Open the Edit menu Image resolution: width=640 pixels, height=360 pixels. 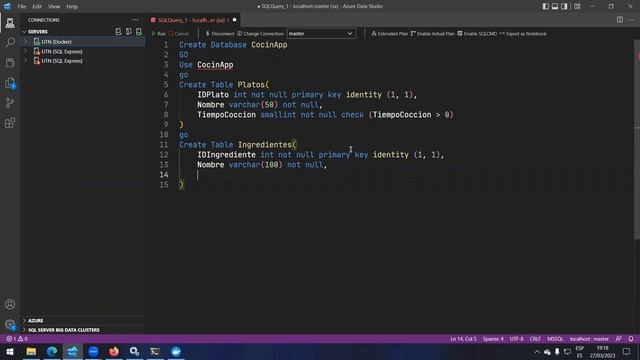(x=37, y=7)
